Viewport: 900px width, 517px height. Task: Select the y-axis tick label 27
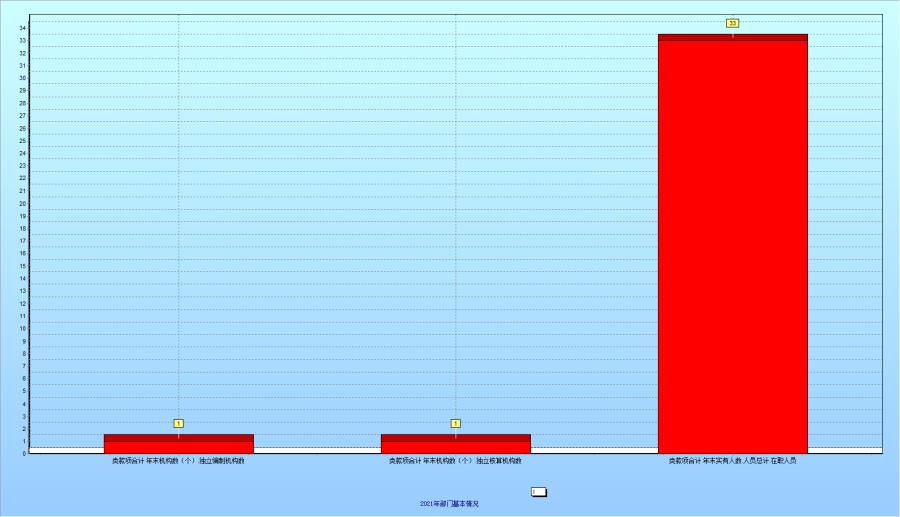(22, 116)
